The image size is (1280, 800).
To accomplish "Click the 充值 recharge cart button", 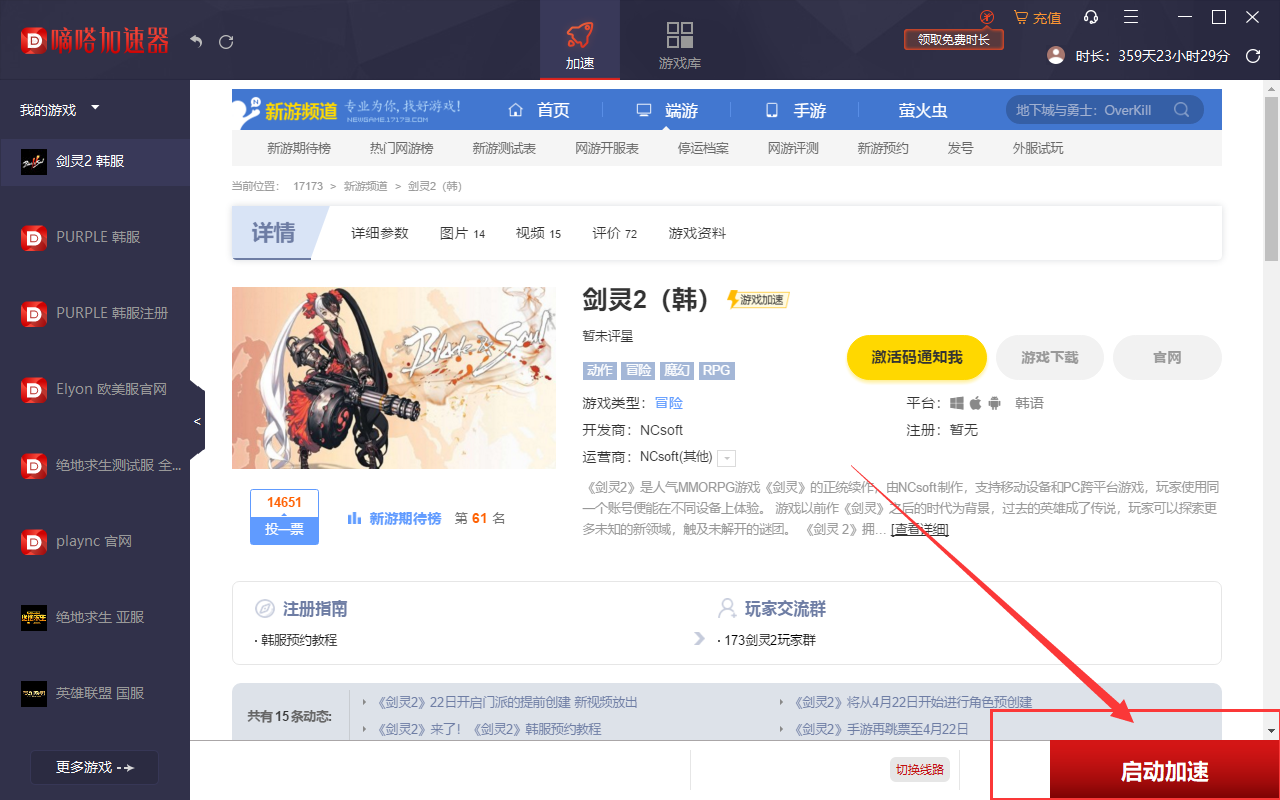I will tap(1037, 17).
